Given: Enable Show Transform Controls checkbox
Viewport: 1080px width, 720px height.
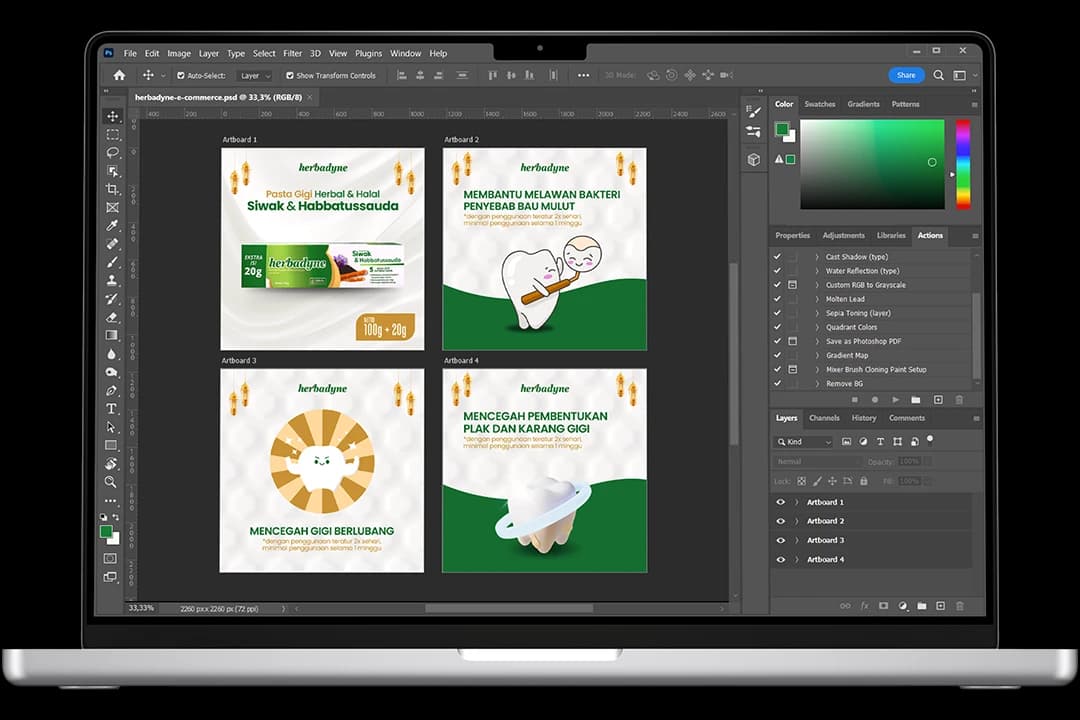Looking at the screenshot, I should point(290,76).
